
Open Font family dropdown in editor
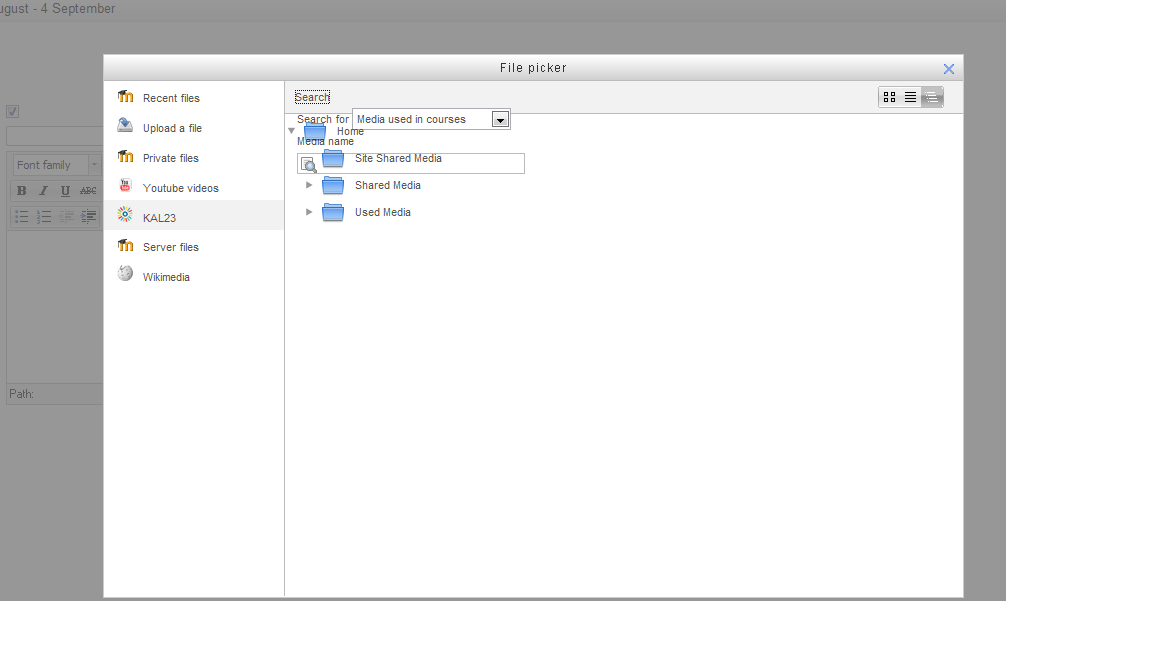(x=56, y=165)
